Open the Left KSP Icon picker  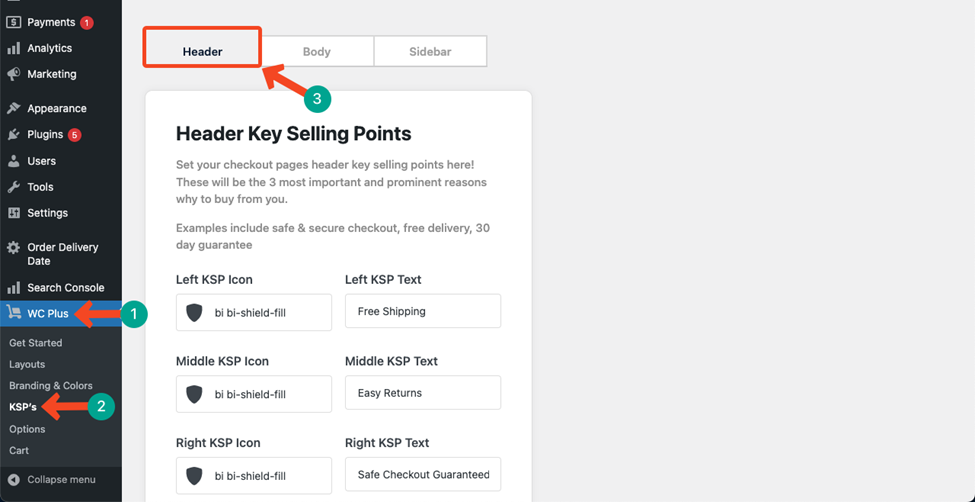coord(254,312)
